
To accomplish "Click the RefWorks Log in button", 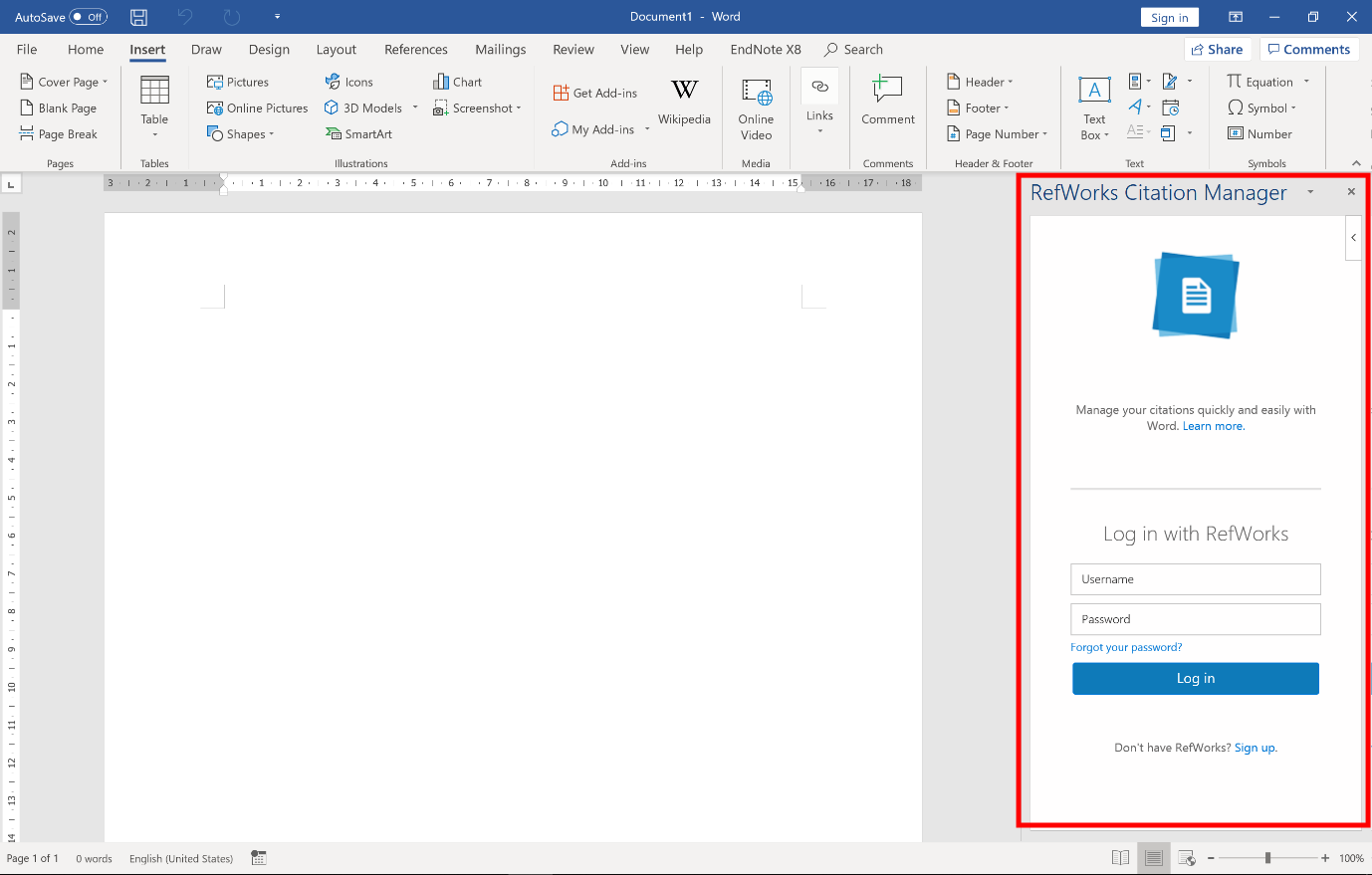I will (1196, 679).
